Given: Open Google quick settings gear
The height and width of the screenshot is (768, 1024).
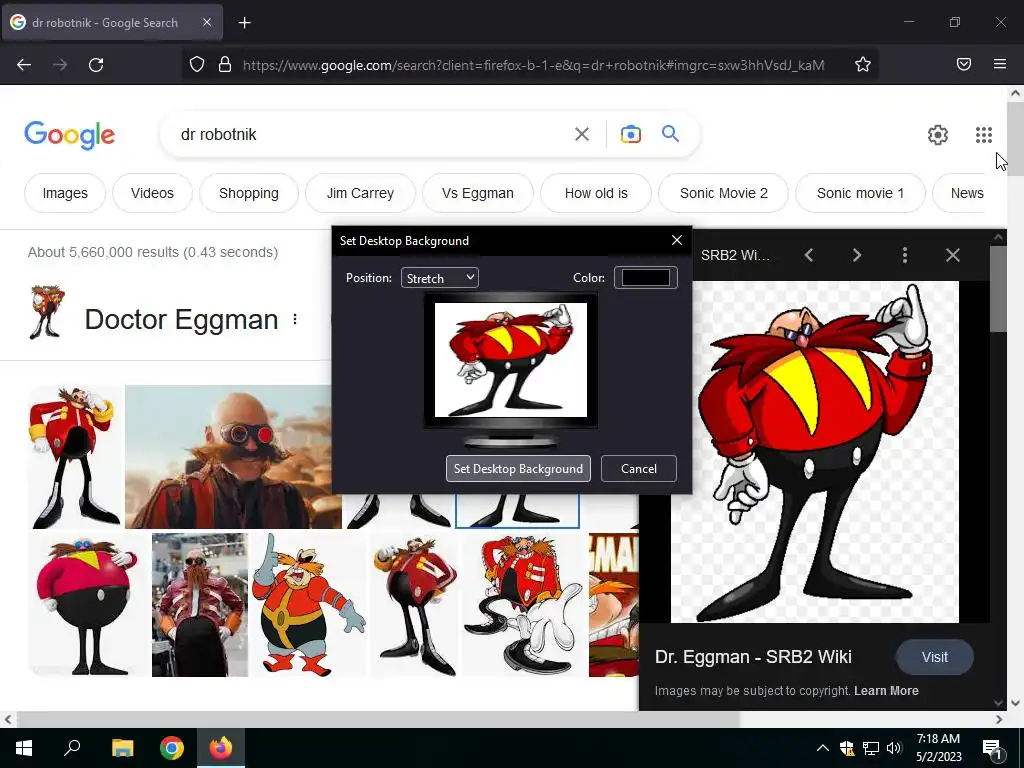Looking at the screenshot, I should click(938, 135).
